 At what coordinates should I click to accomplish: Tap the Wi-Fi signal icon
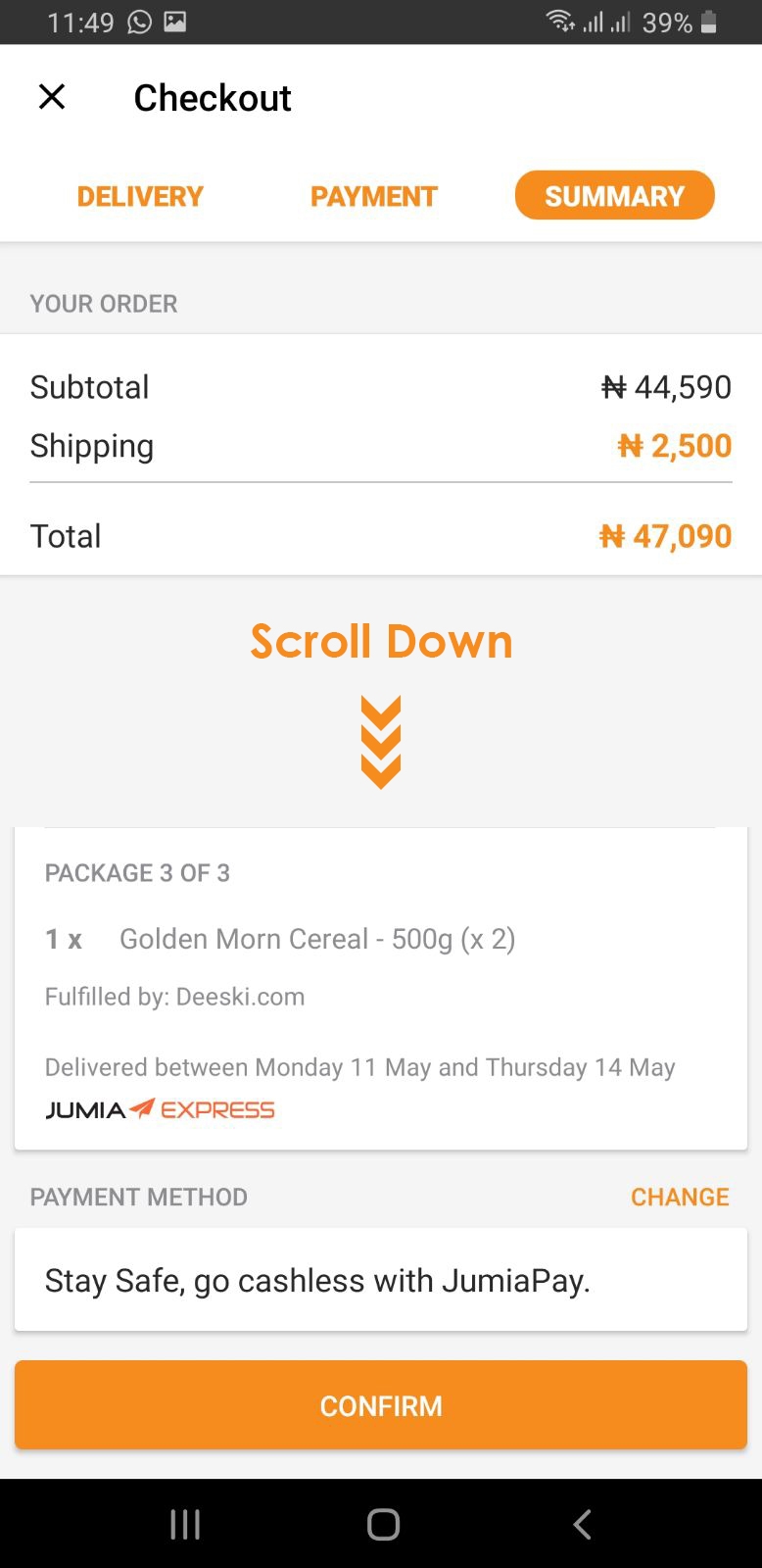560,22
